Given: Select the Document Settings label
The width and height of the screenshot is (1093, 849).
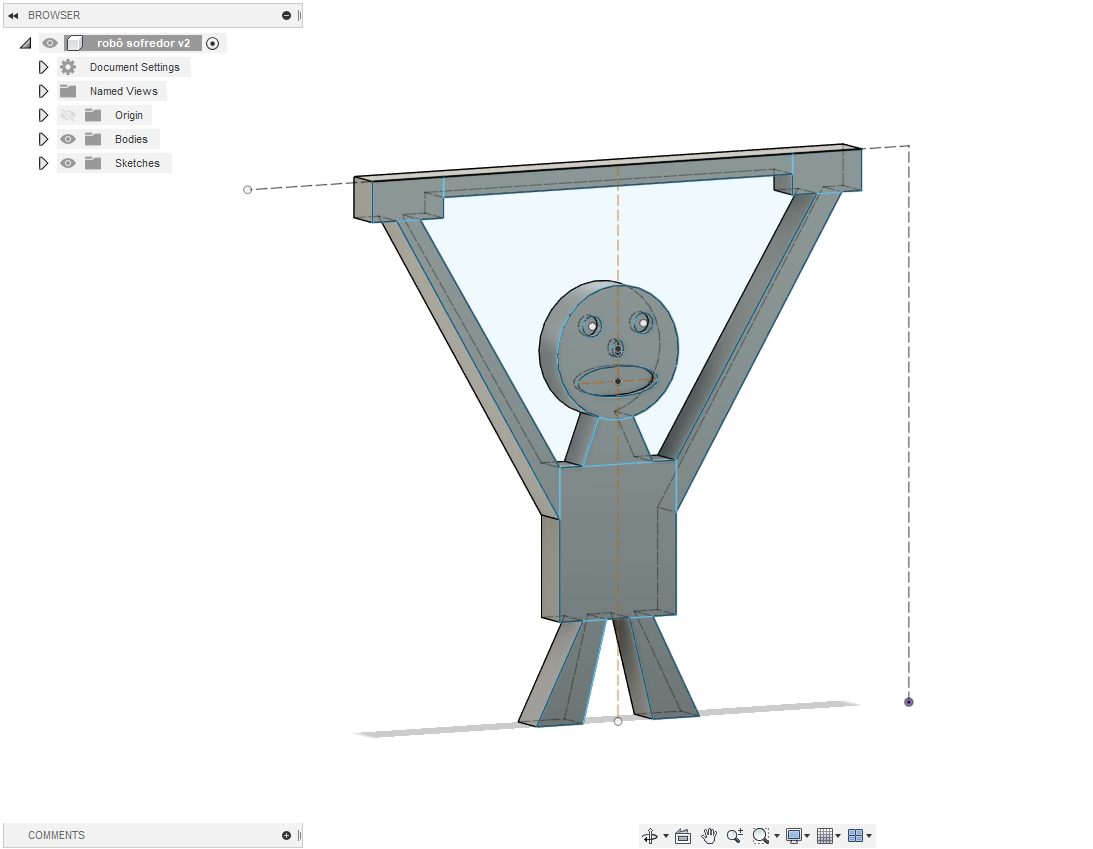Looking at the screenshot, I should 135,67.
